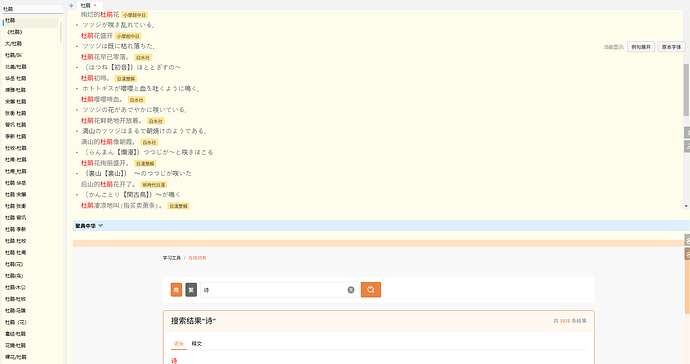
Task: Focus the word lookup box above the entry list
Action: click(33, 9)
